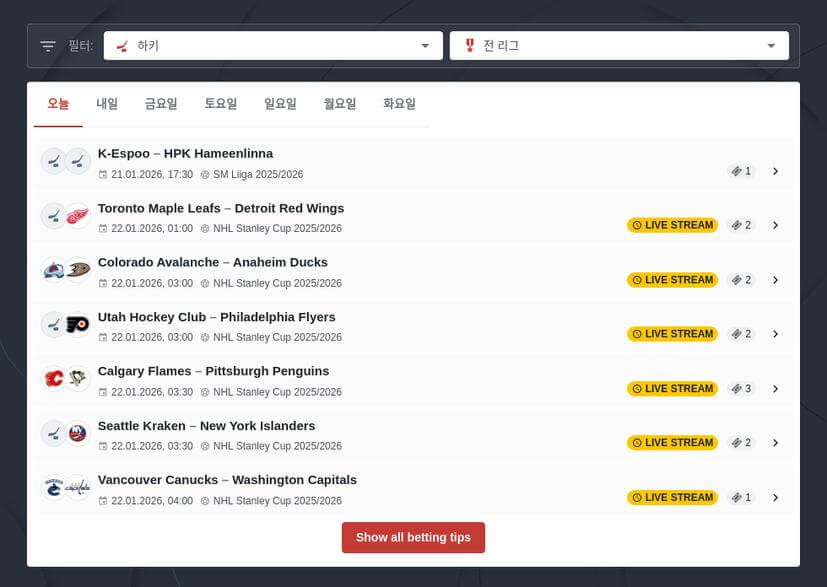The height and width of the screenshot is (587, 827).
Task: Click tips count badge for Calgary Flames match
Action: coord(741,389)
